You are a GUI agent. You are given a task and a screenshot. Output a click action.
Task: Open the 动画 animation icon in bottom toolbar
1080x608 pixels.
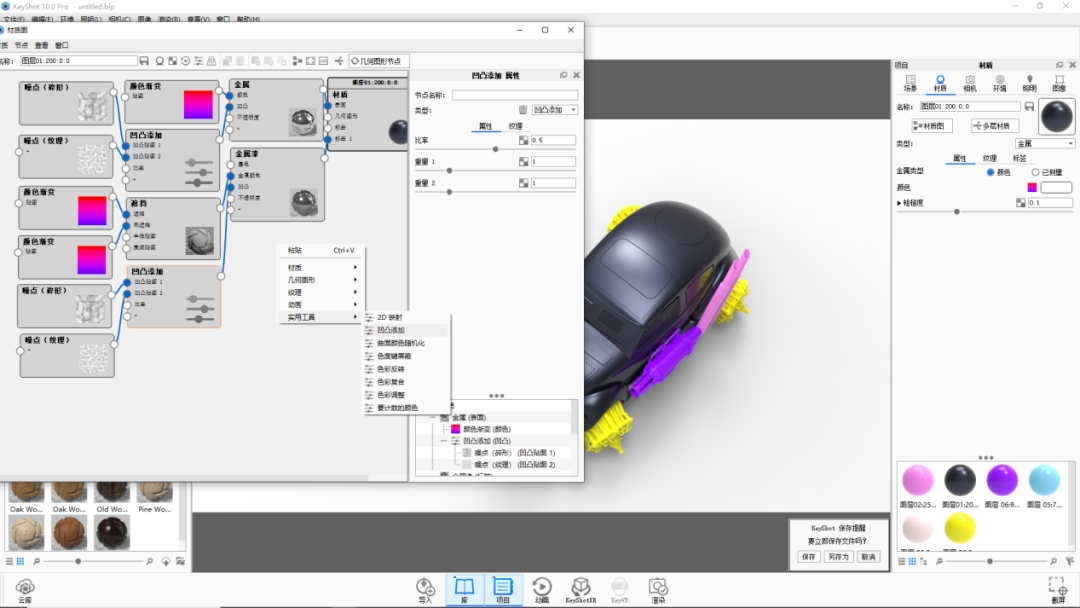(x=542, y=590)
